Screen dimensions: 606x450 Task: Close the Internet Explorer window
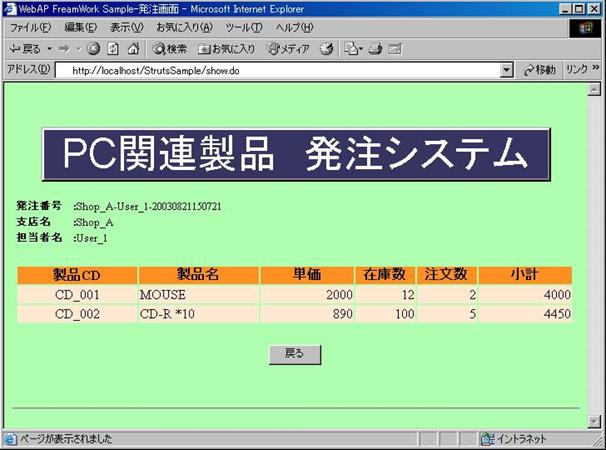tap(594, 9)
